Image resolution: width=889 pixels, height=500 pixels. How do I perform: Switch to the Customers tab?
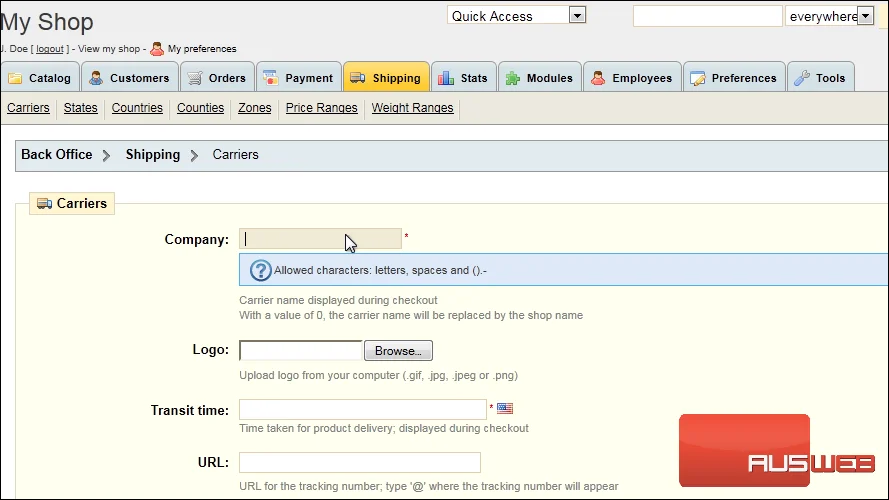(x=130, y=77)
